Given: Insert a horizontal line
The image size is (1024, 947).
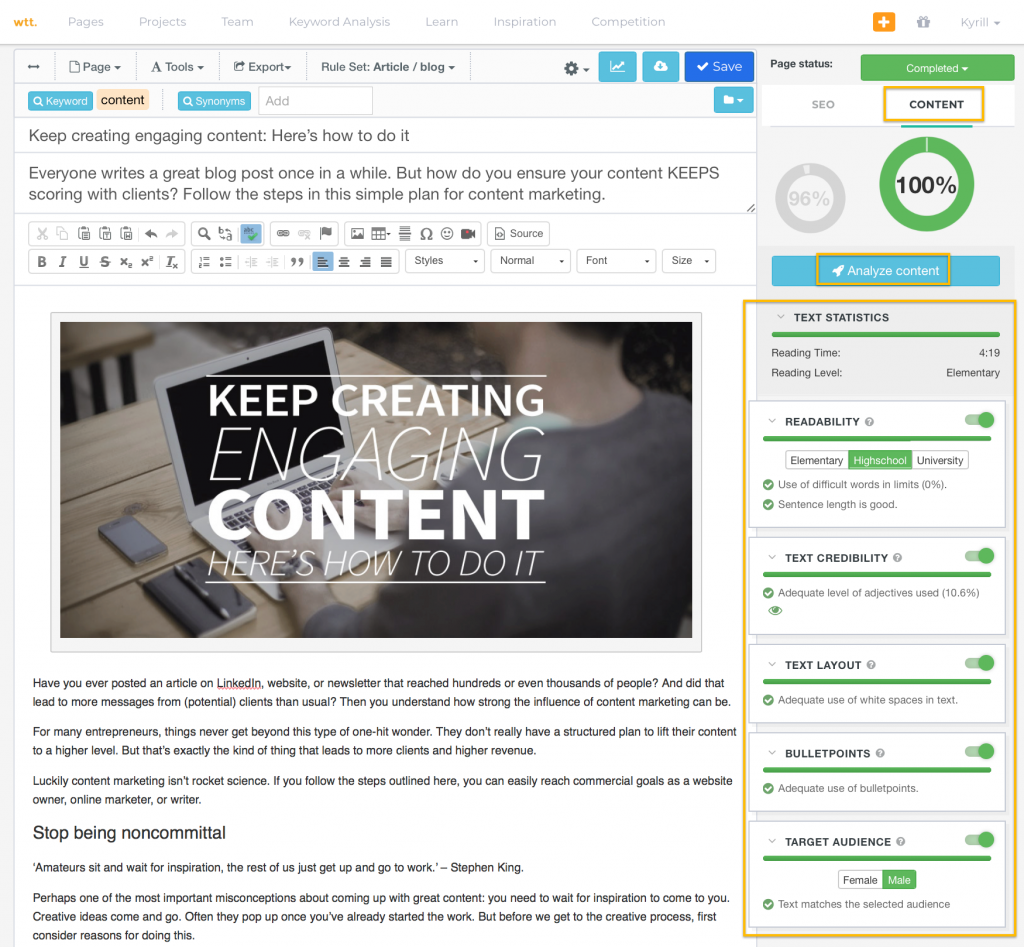Looking at the screenshot, I should coord(405,234).
